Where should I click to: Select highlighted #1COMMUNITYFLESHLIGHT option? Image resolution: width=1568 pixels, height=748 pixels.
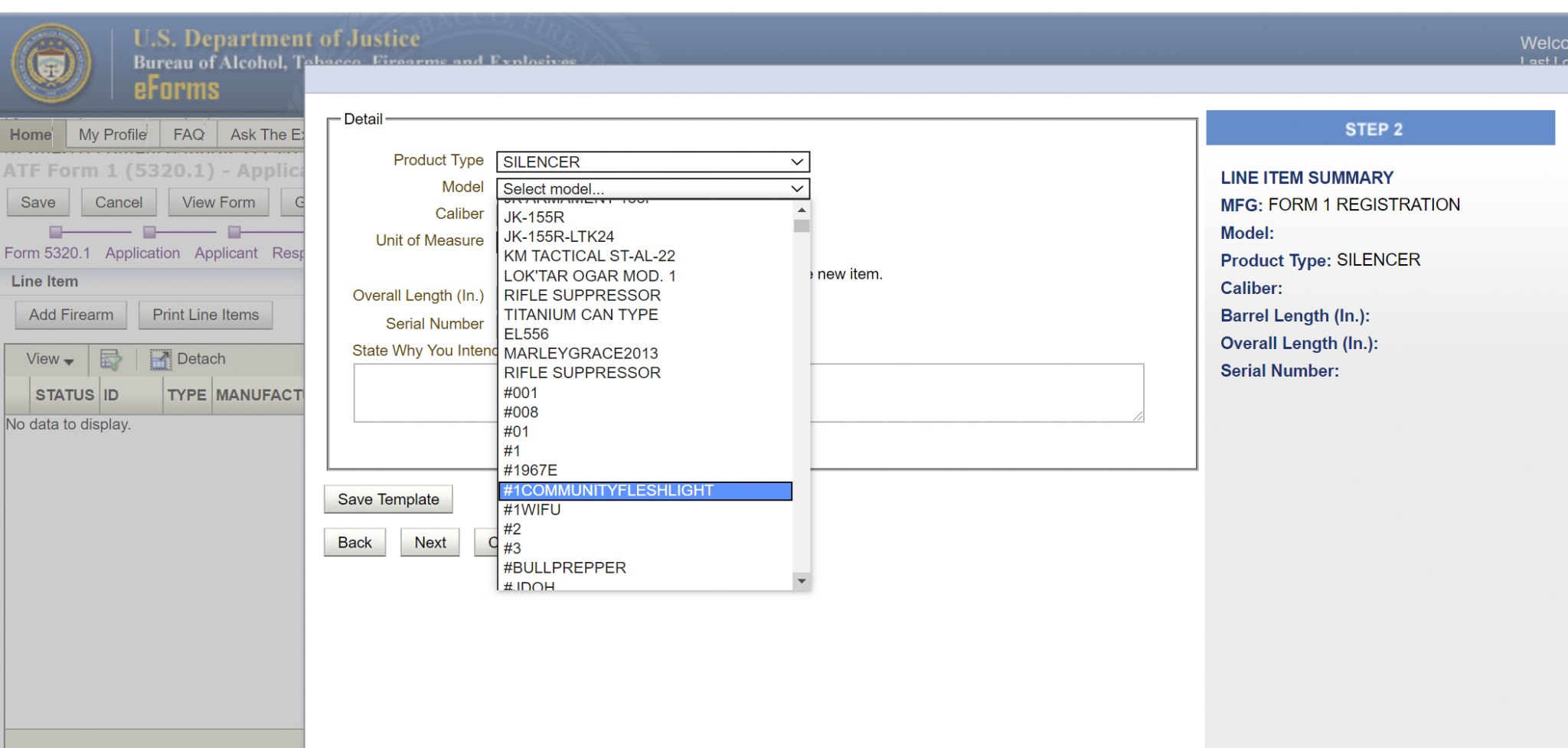click(x=645, y=491)
